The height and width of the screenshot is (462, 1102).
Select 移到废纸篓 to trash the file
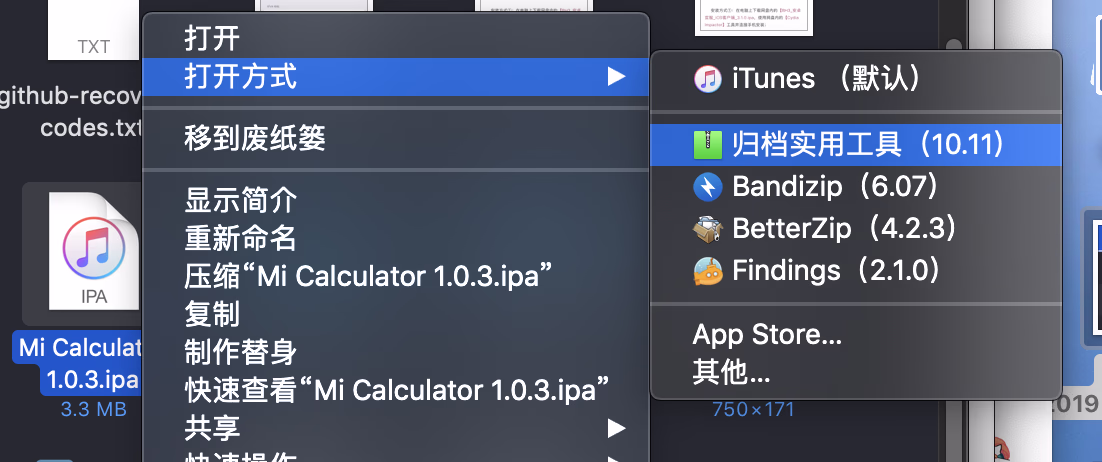click(x=254, y=138)
